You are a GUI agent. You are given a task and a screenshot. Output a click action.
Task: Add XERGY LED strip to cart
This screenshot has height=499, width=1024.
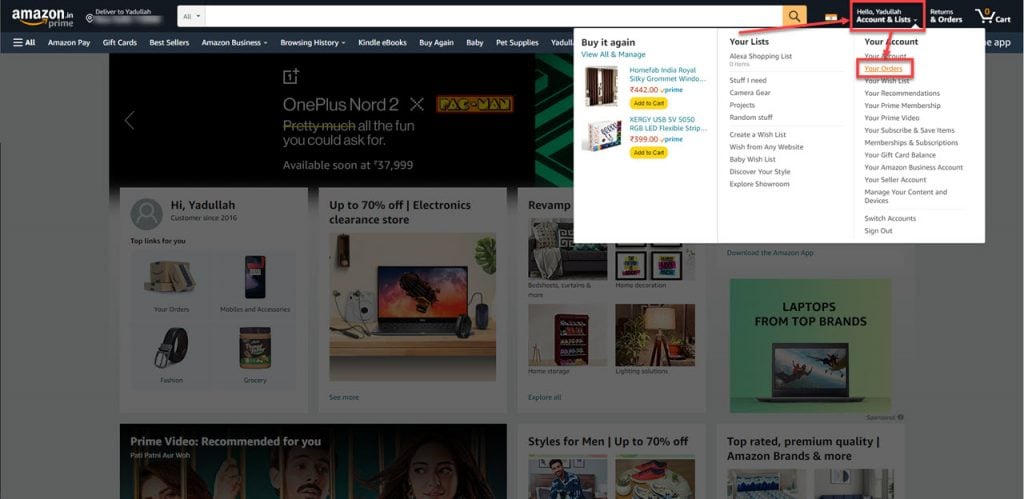click(648, 153)
